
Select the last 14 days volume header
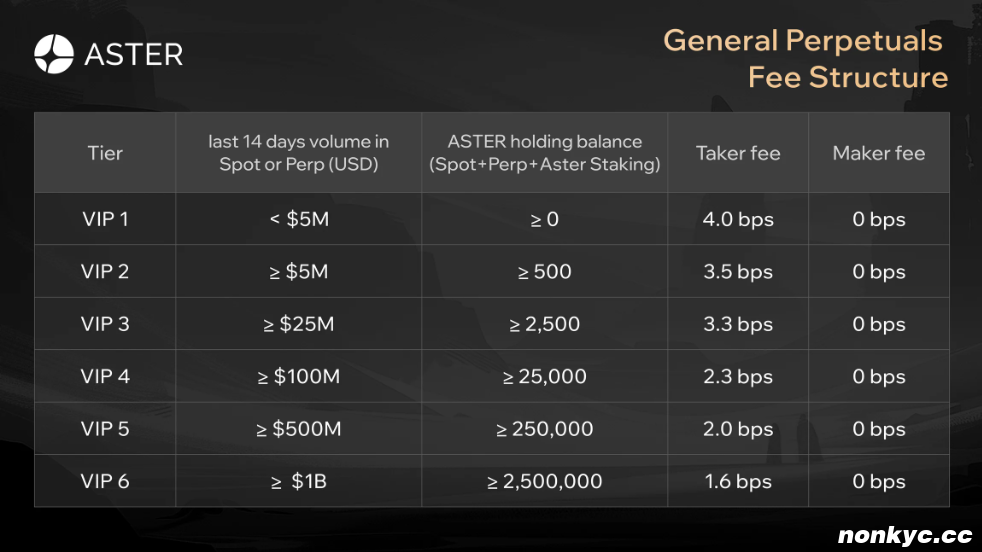pyautogui.click(x=299, y=153)
